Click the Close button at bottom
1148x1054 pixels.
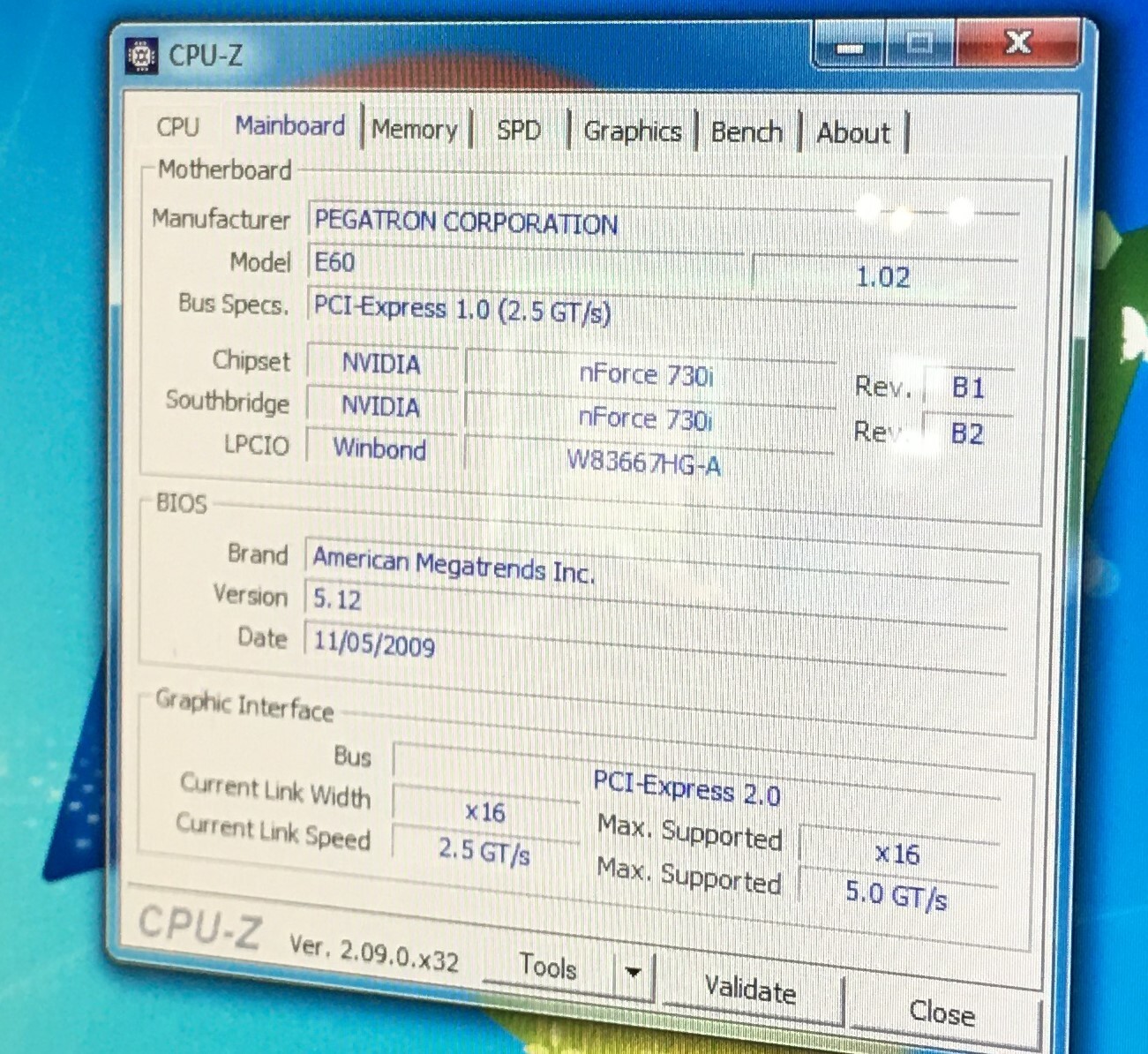click(942, 1012)
